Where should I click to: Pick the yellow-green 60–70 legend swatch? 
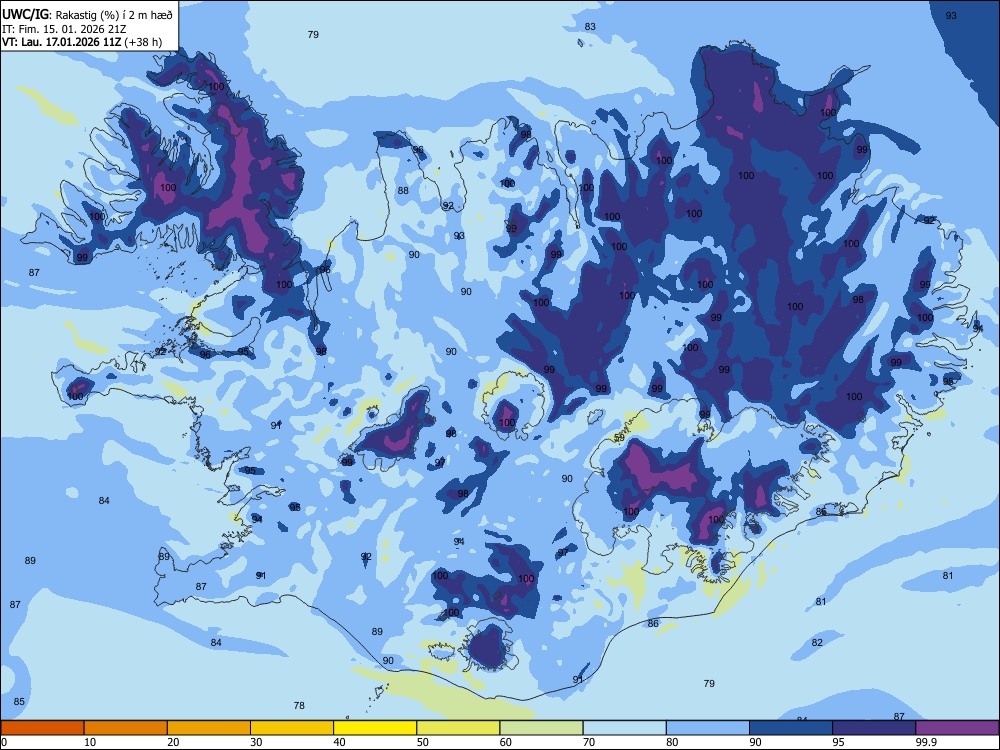(541, 728)
